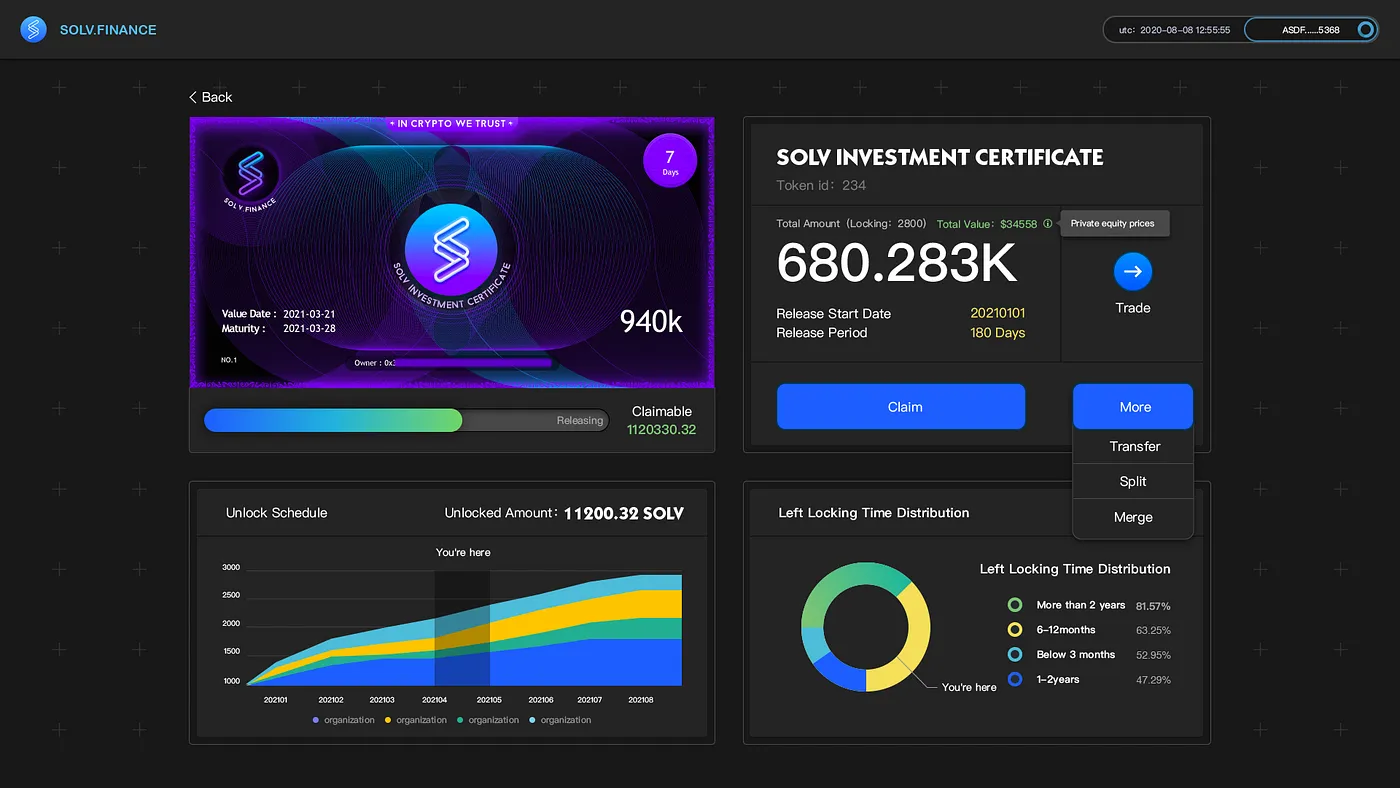This screenshot has height=788, width=1400.
Task: Choose Split from the More menu
Action: [1133, 481]
